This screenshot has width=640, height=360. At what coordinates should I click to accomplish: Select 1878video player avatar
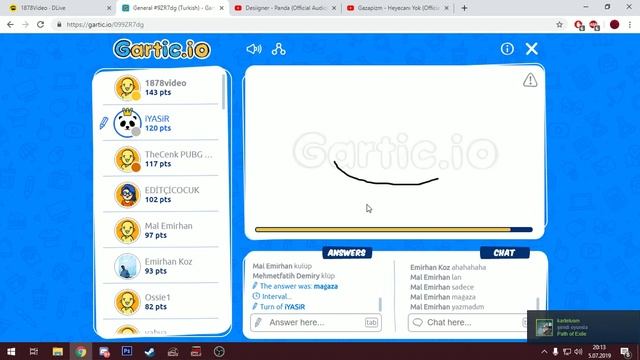pyautogui.click(x=127, y=87)
